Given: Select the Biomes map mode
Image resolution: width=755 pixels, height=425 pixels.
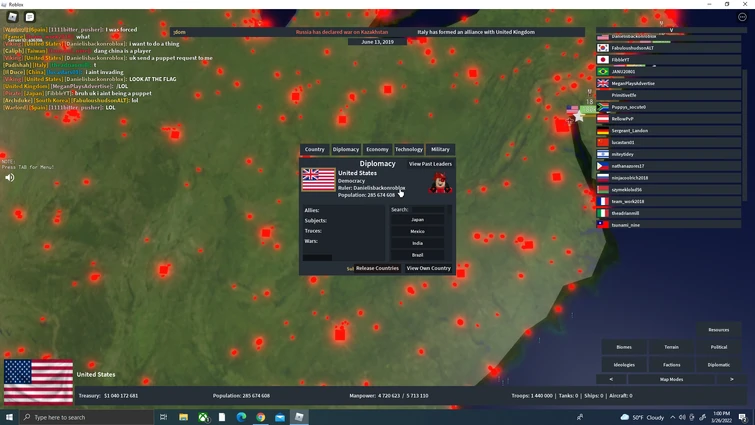Looking at the screenshot, I should pyautogui.click(x=624, y=347).
